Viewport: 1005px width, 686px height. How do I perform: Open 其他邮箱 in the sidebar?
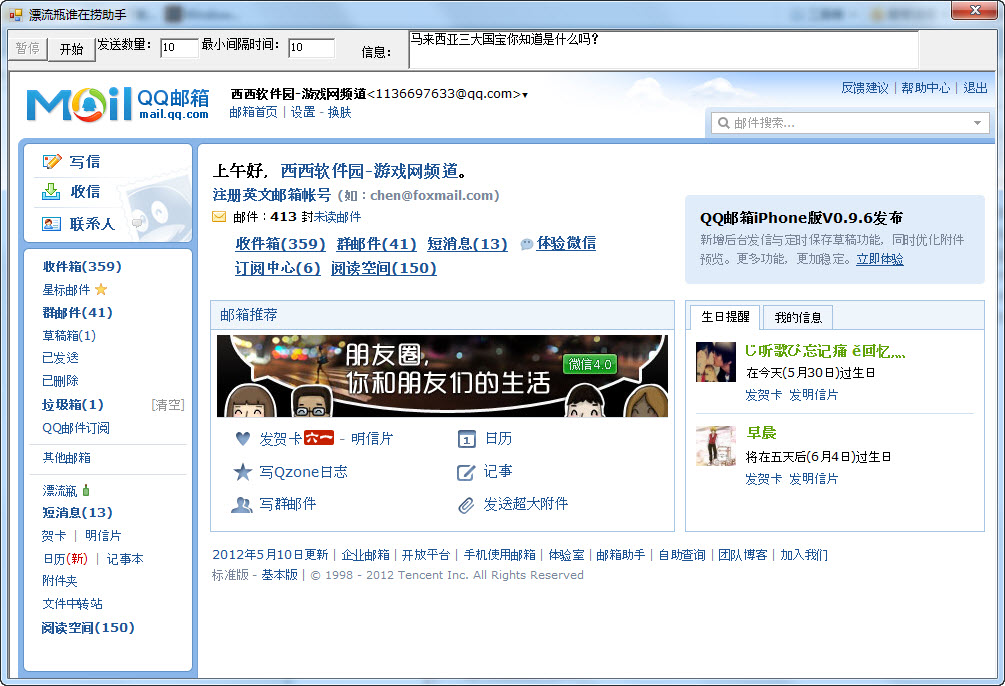click(67, 458)
